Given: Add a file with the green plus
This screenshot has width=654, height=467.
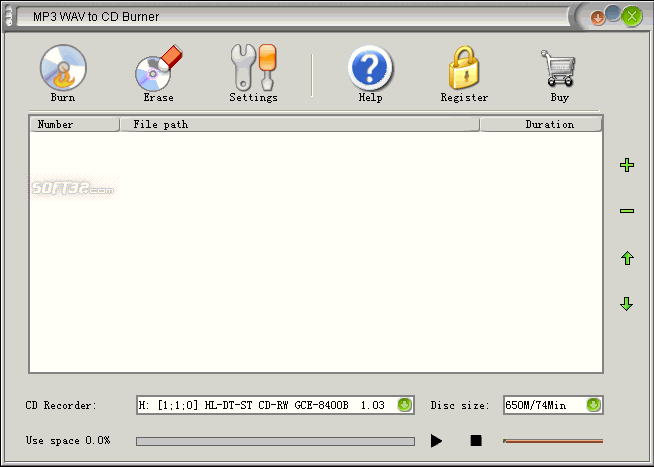Looking at the screenshot, I should (627, 165).
